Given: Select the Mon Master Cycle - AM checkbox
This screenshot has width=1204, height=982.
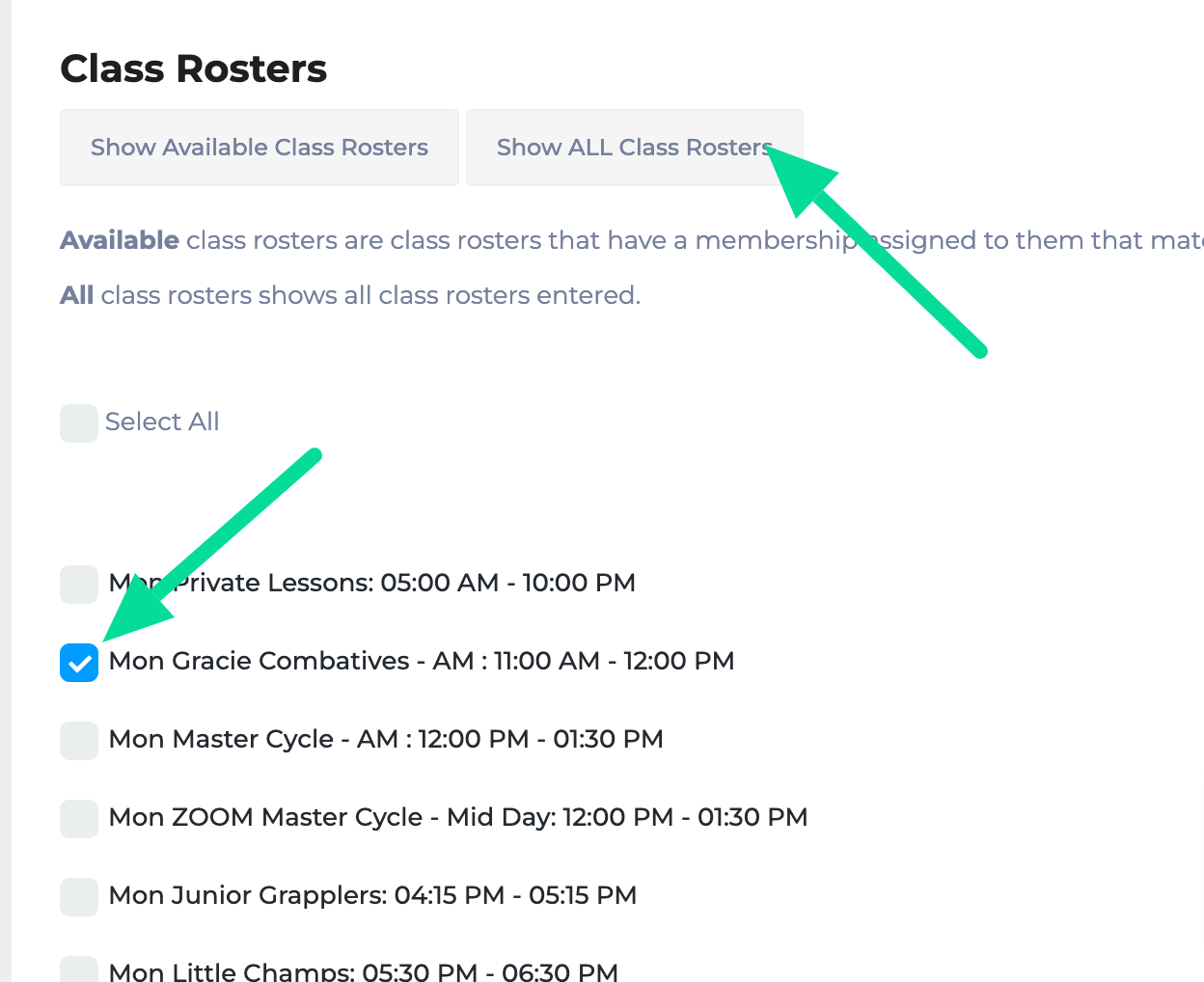Looking at the screenshot, I should 78,741.
